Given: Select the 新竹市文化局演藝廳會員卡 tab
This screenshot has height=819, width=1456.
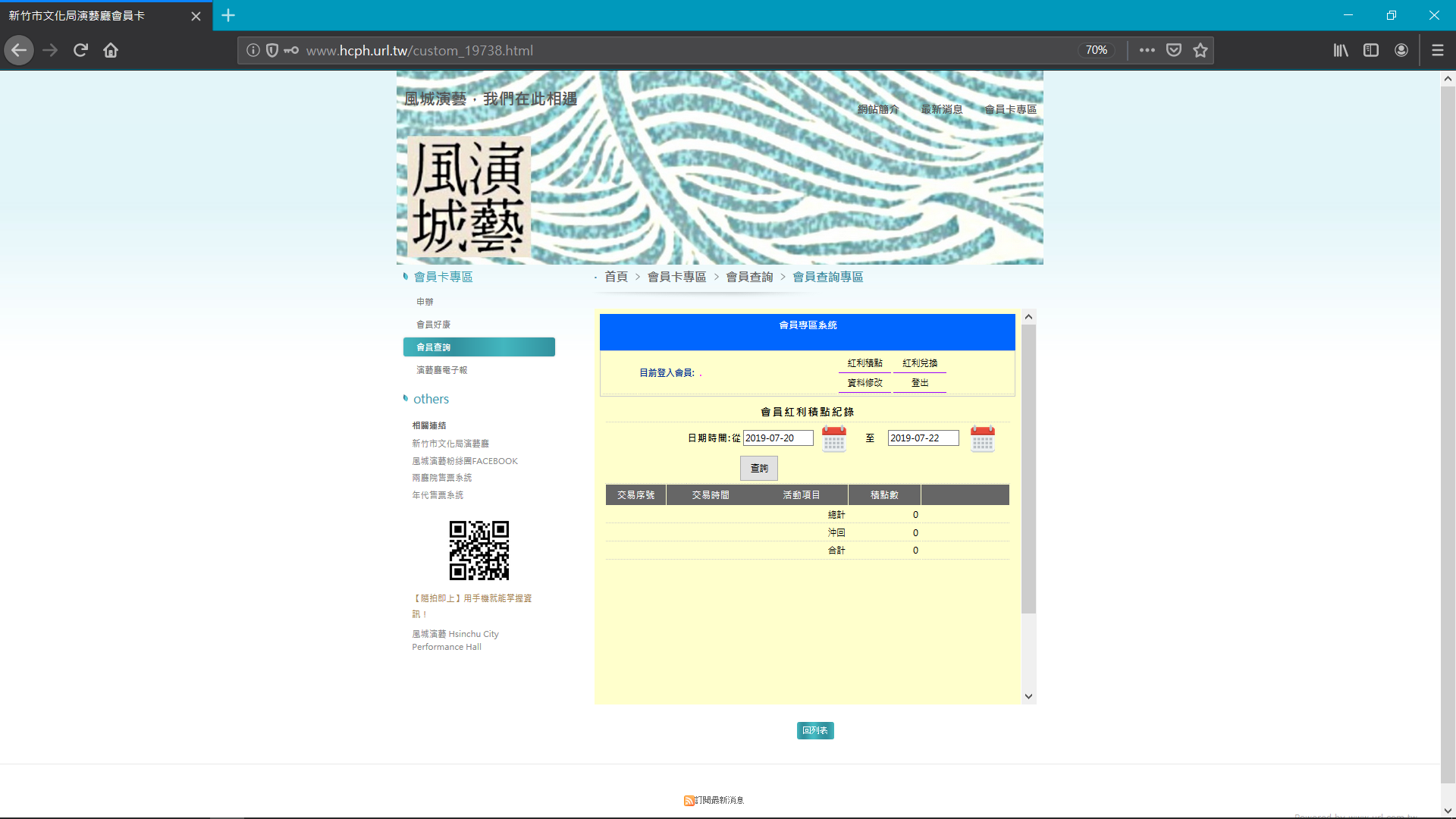Looking at the screenshot, I should (x=106, y=16).
